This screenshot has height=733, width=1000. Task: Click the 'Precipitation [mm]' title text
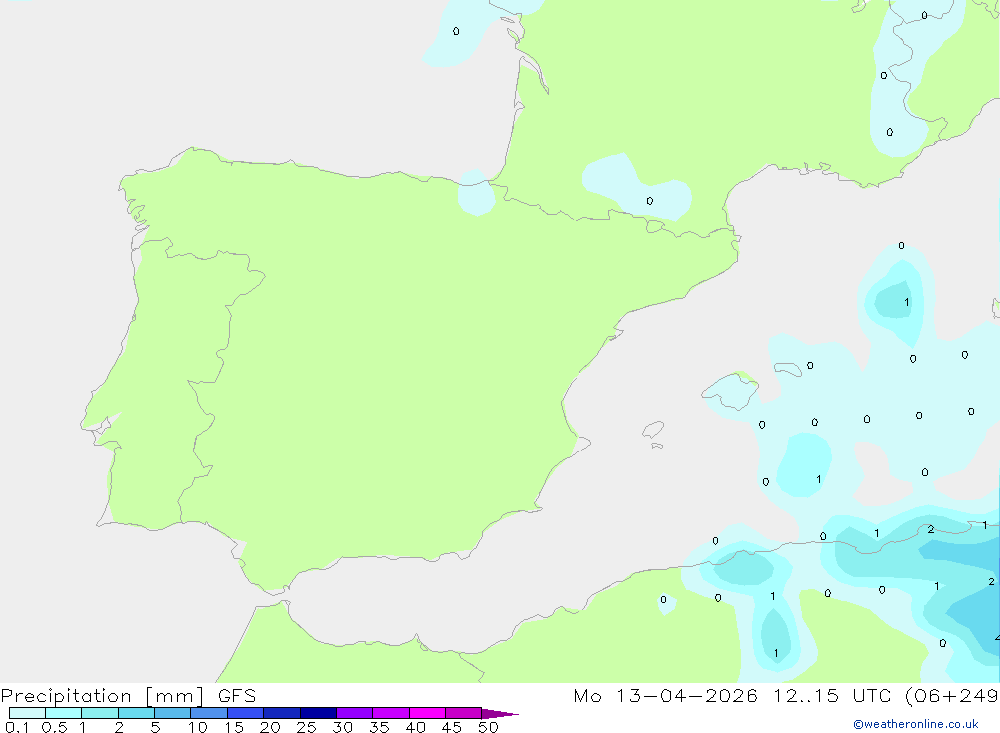[102, 696]
